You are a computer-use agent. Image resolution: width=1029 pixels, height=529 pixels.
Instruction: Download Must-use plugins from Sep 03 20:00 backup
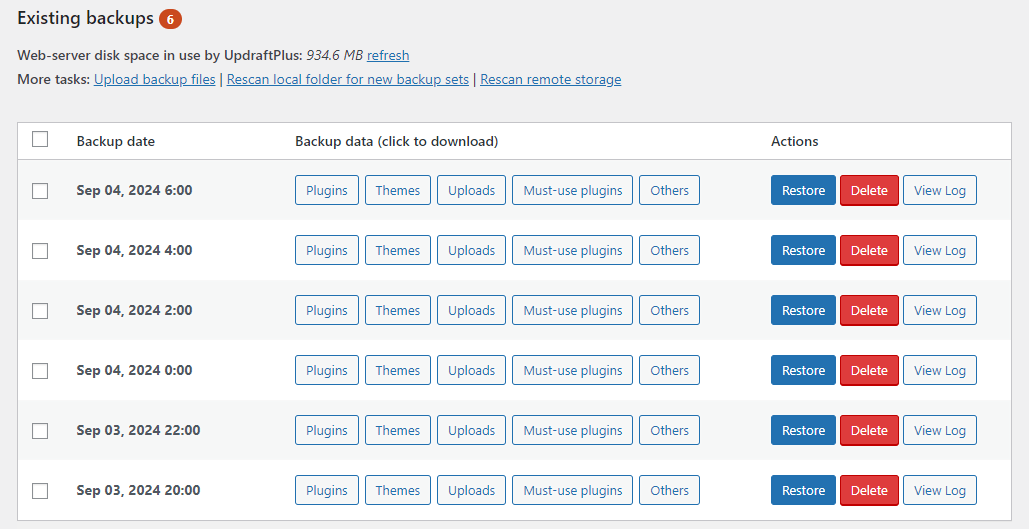tap(572, 490)
